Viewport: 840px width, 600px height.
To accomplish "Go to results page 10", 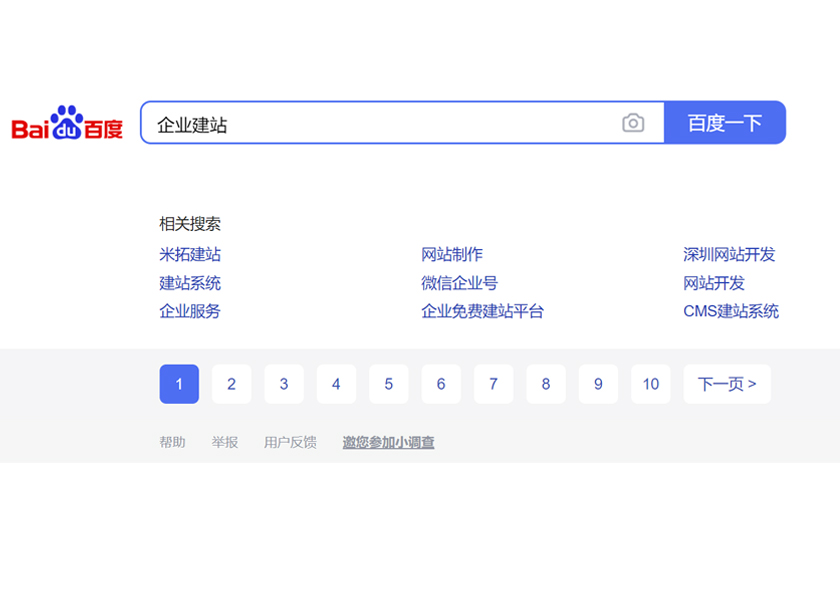I will pyautogui.click(x=651, y=384).
